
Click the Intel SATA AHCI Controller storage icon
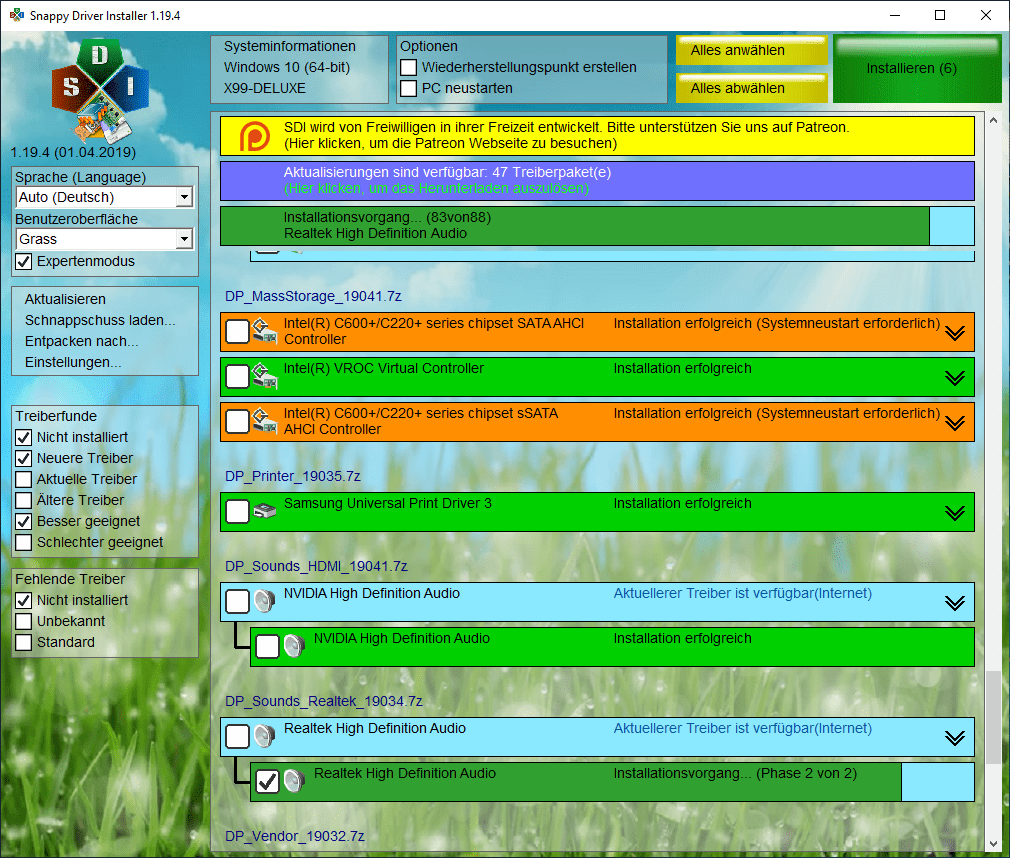point(263,331)
